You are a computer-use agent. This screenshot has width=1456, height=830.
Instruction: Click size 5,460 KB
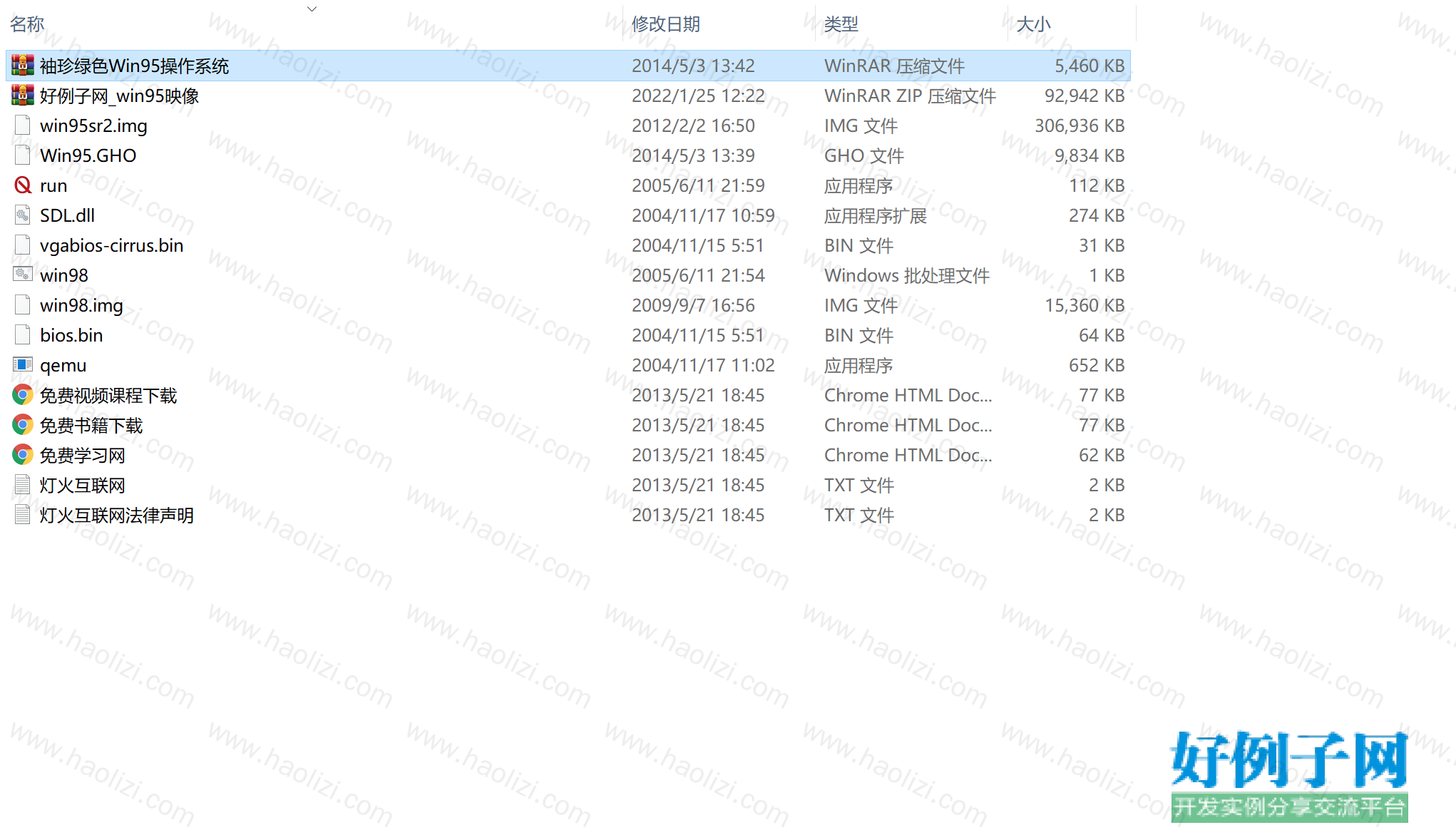(1090, 66)
